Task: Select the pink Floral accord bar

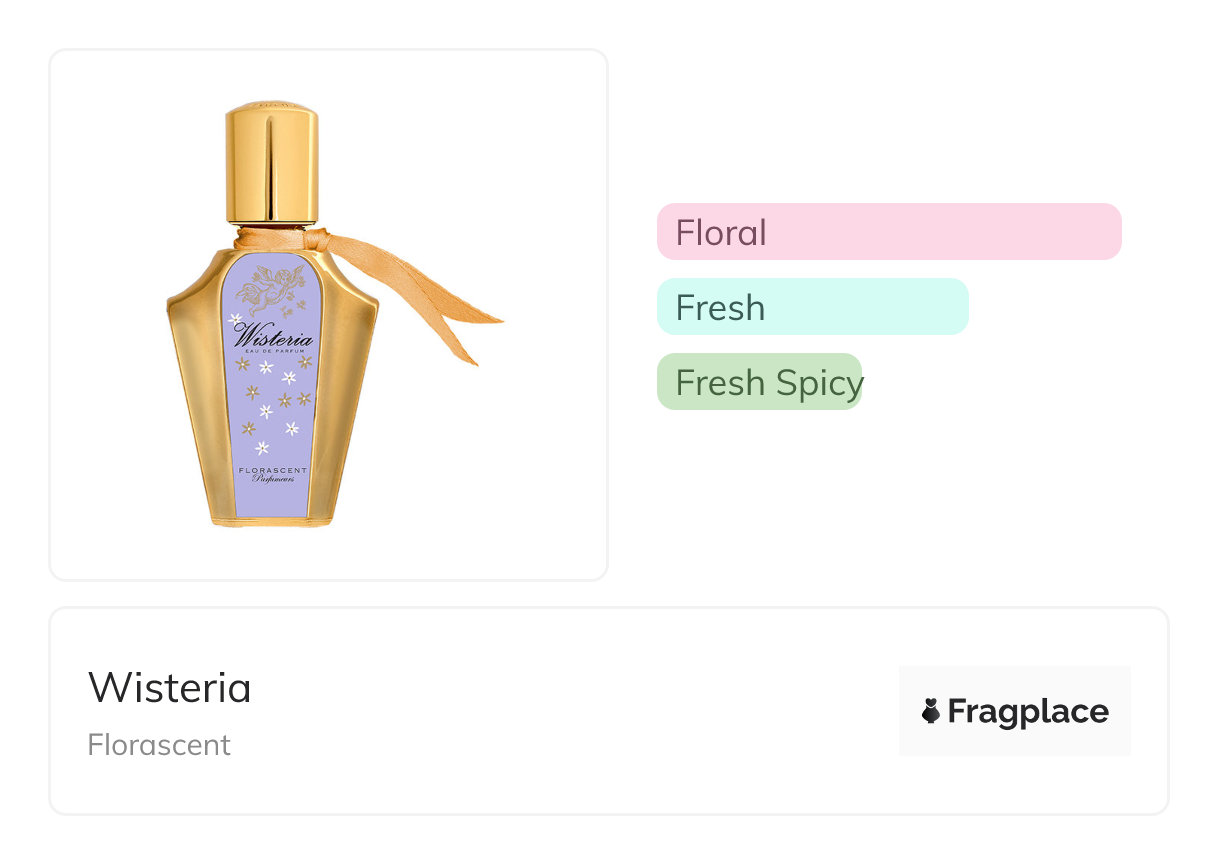Action: [x=889, y=232]
